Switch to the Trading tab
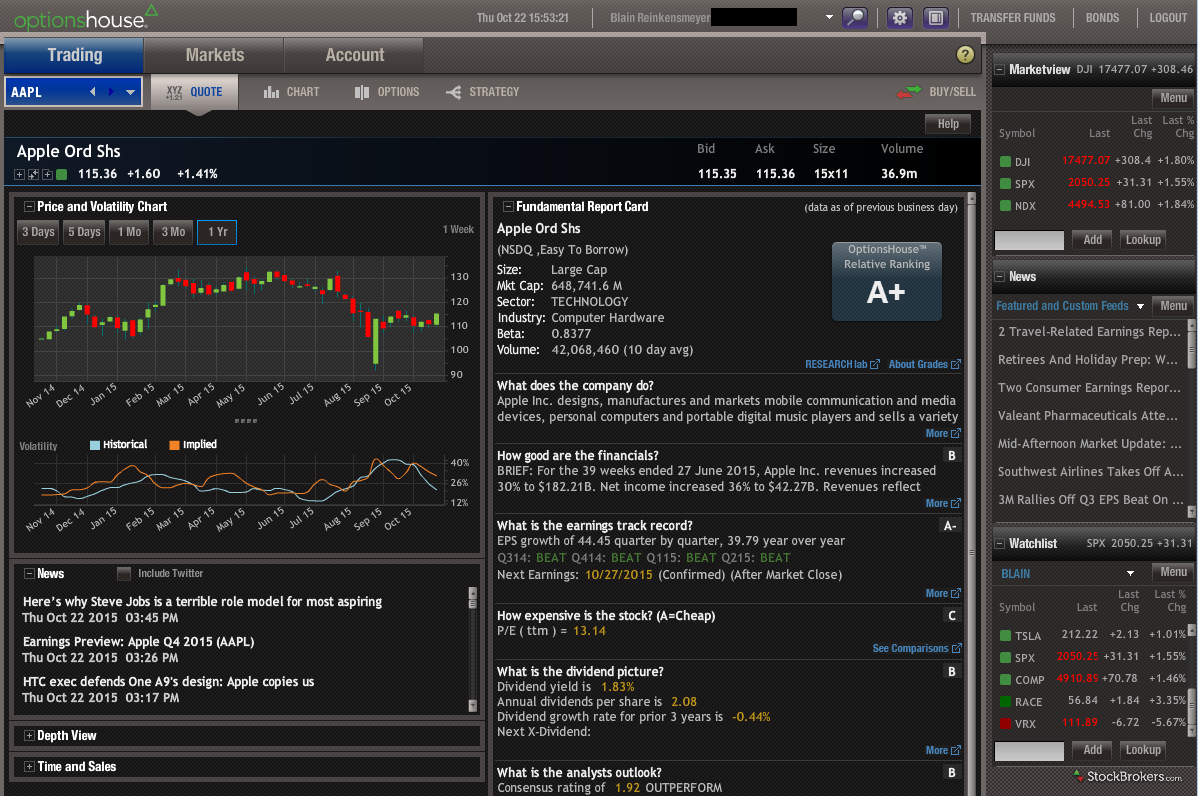1198x796 pixels. coord(74,55)
